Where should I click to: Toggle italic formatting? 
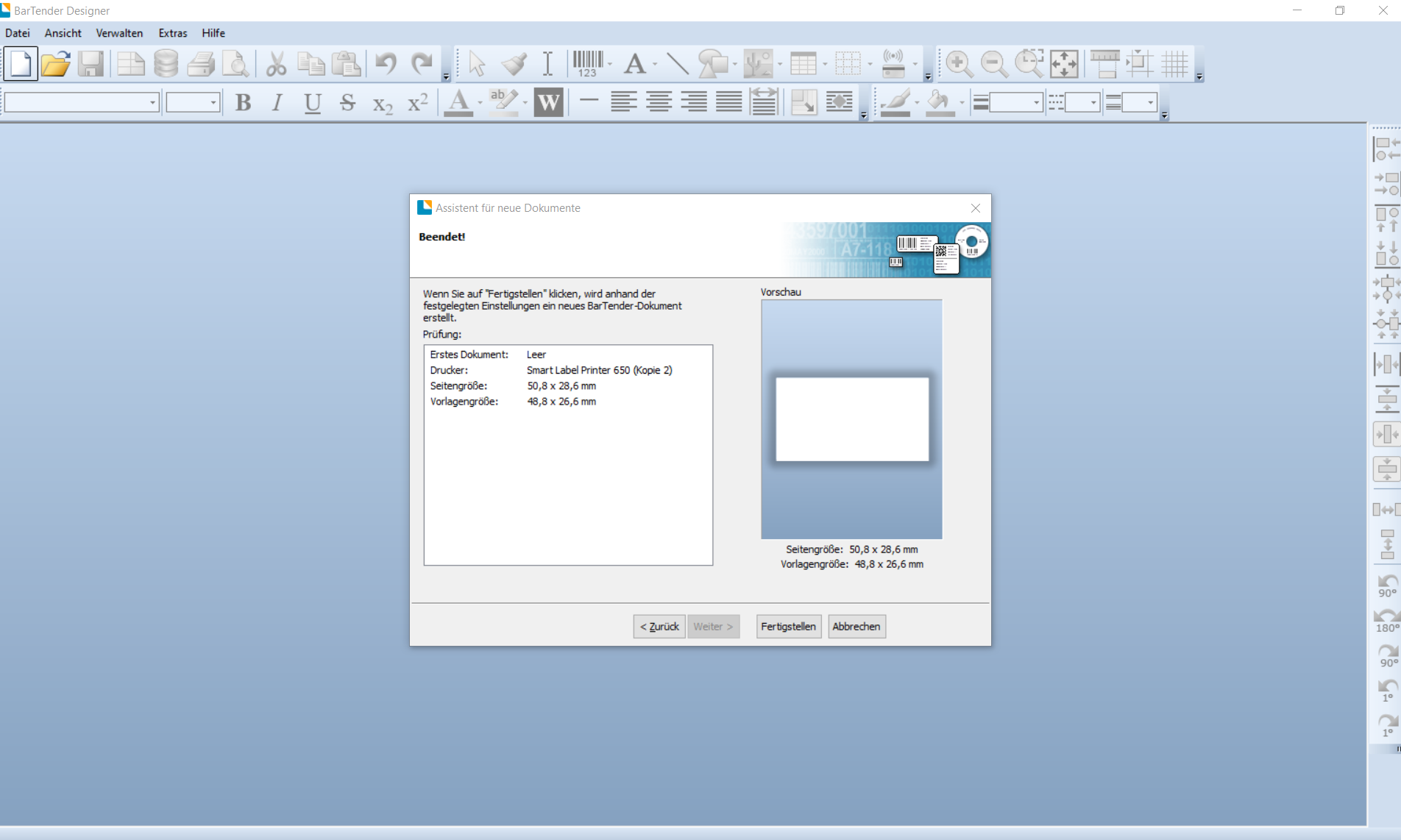[x=277, y=103]
